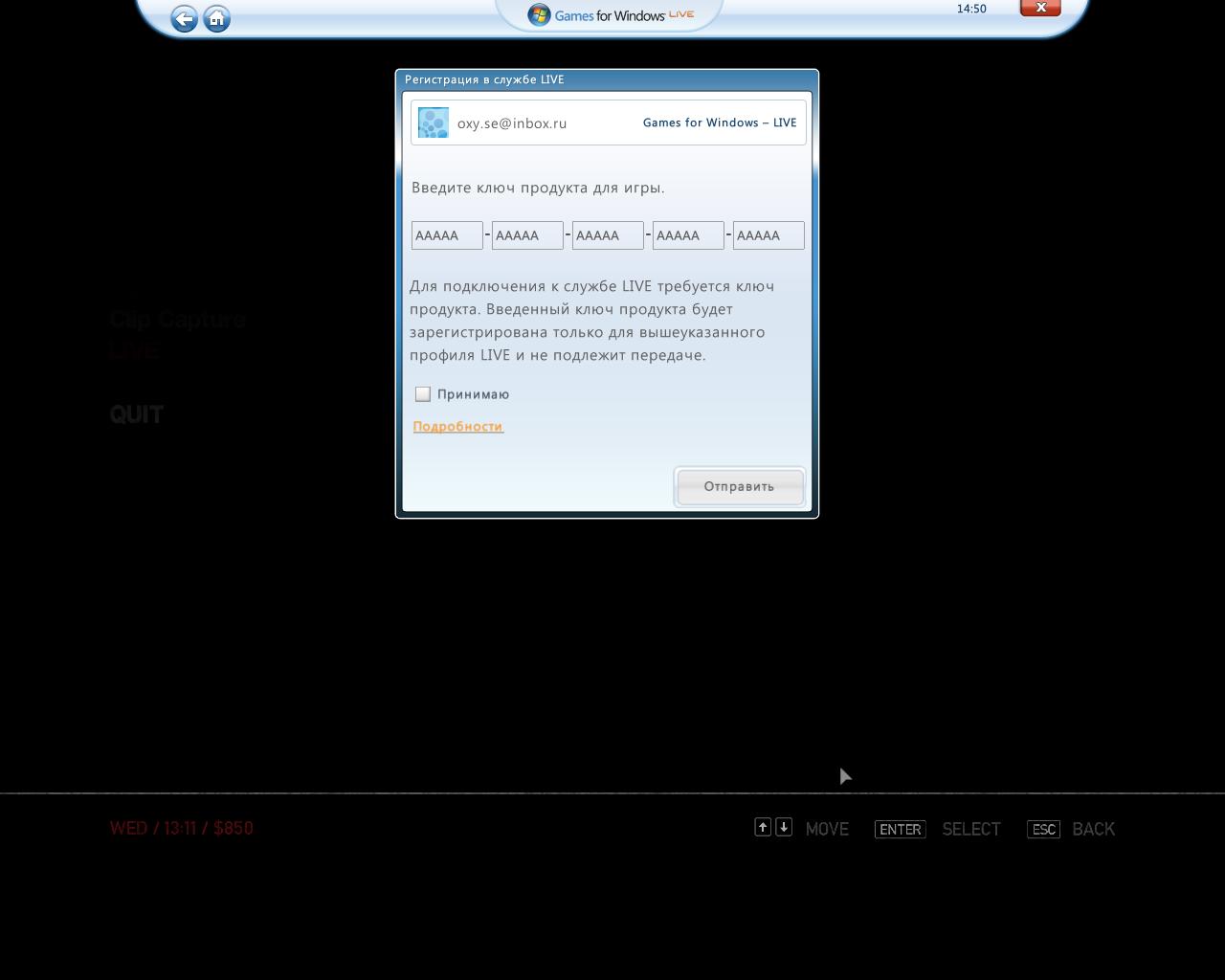This screenshot has width=1225, height=980.
Task: Activate the fourth product key field
Action: click(x=688, y=235)
